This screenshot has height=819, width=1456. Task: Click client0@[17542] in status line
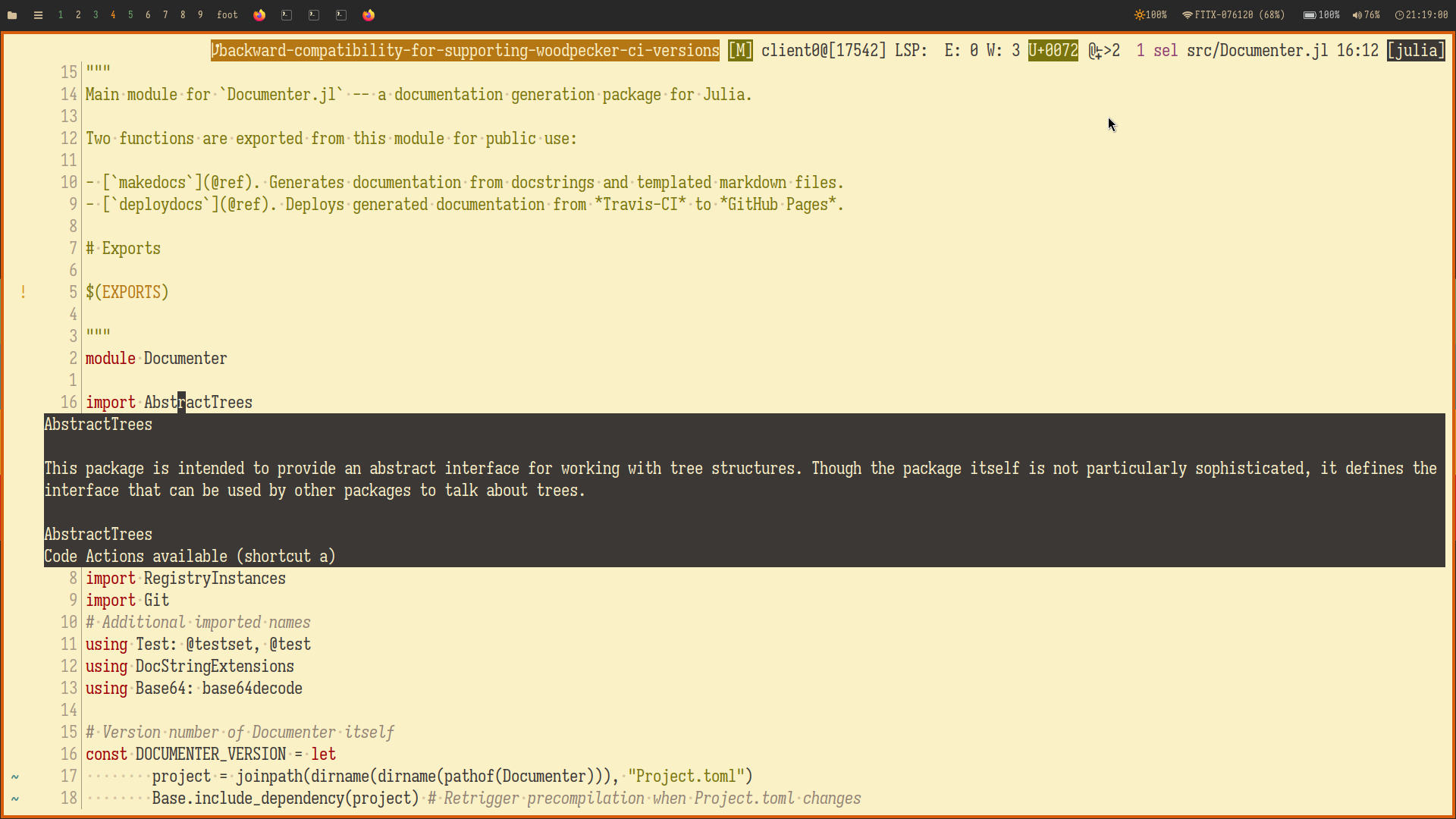824,51
